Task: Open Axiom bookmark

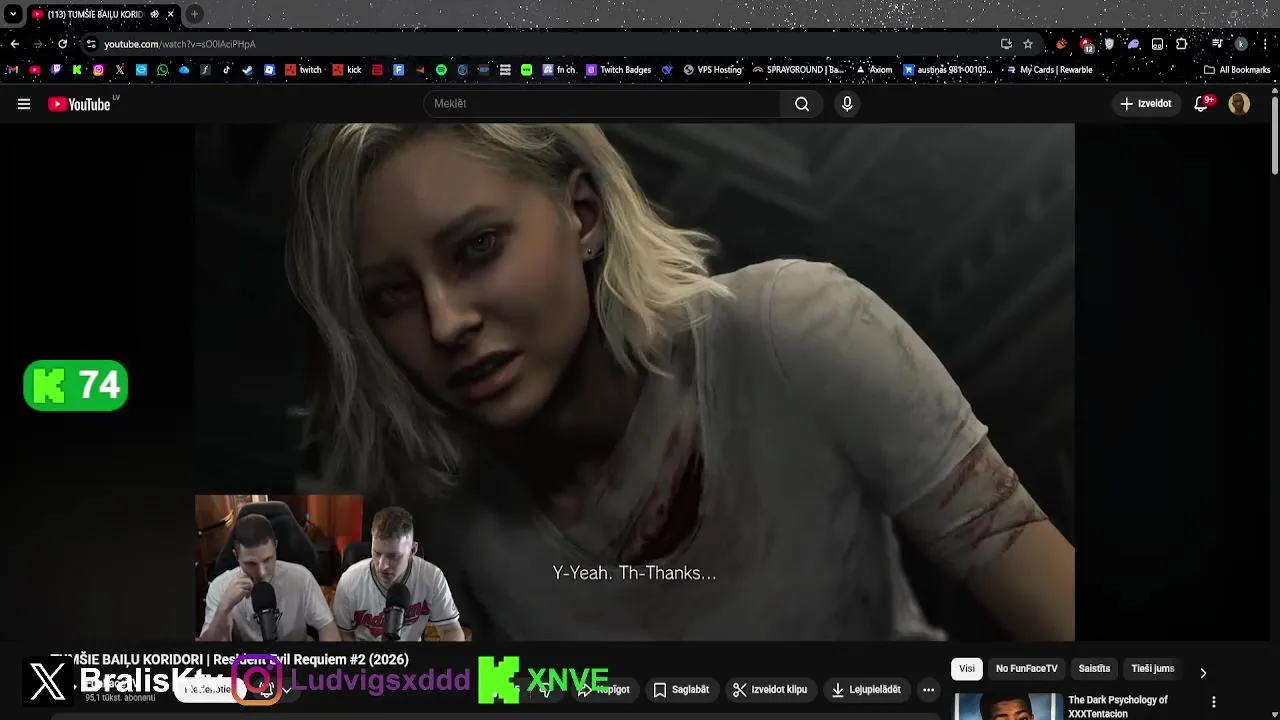Action: [x=874, y=70]
